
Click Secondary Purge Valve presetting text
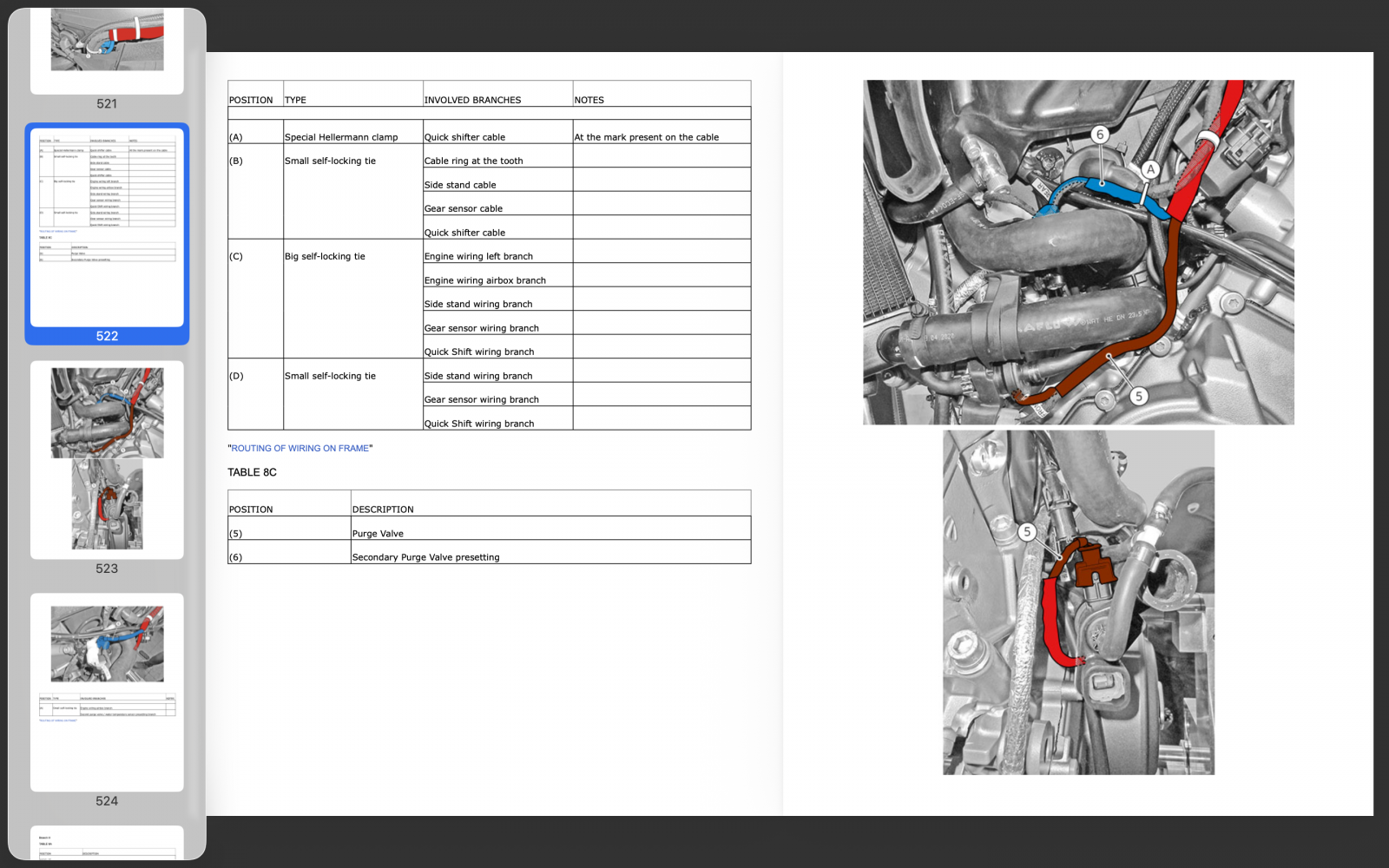click(425, 557)
